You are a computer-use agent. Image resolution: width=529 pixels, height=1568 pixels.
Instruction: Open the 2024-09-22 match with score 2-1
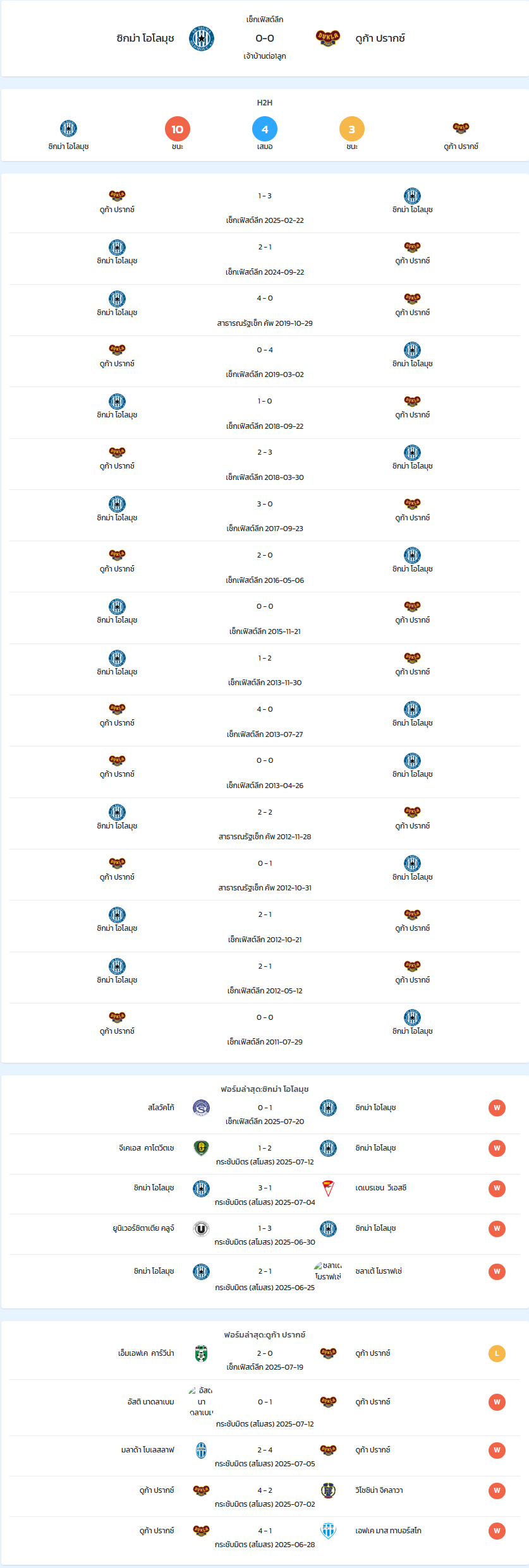click(265, 259)
